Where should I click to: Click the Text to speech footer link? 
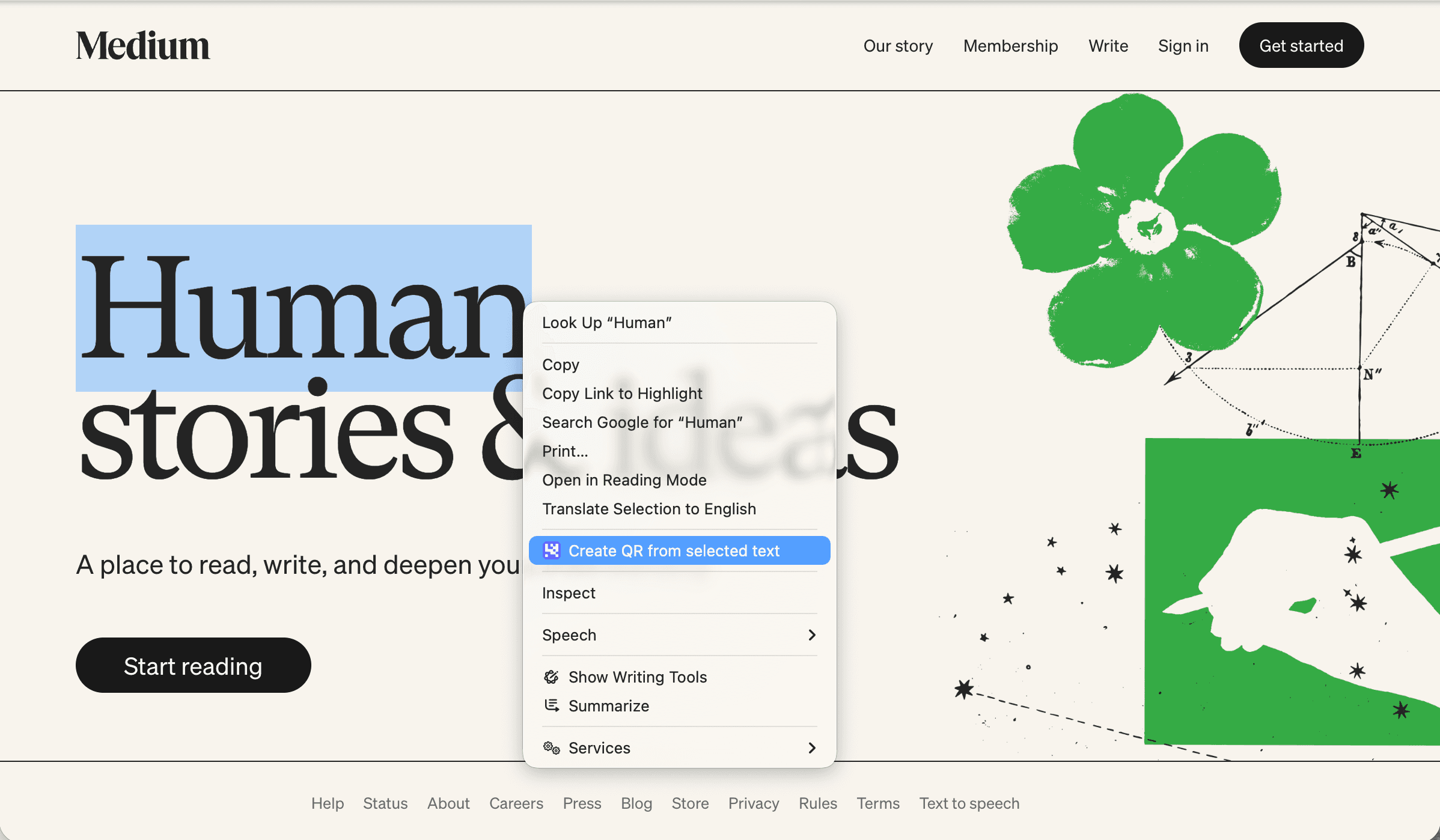969,803
